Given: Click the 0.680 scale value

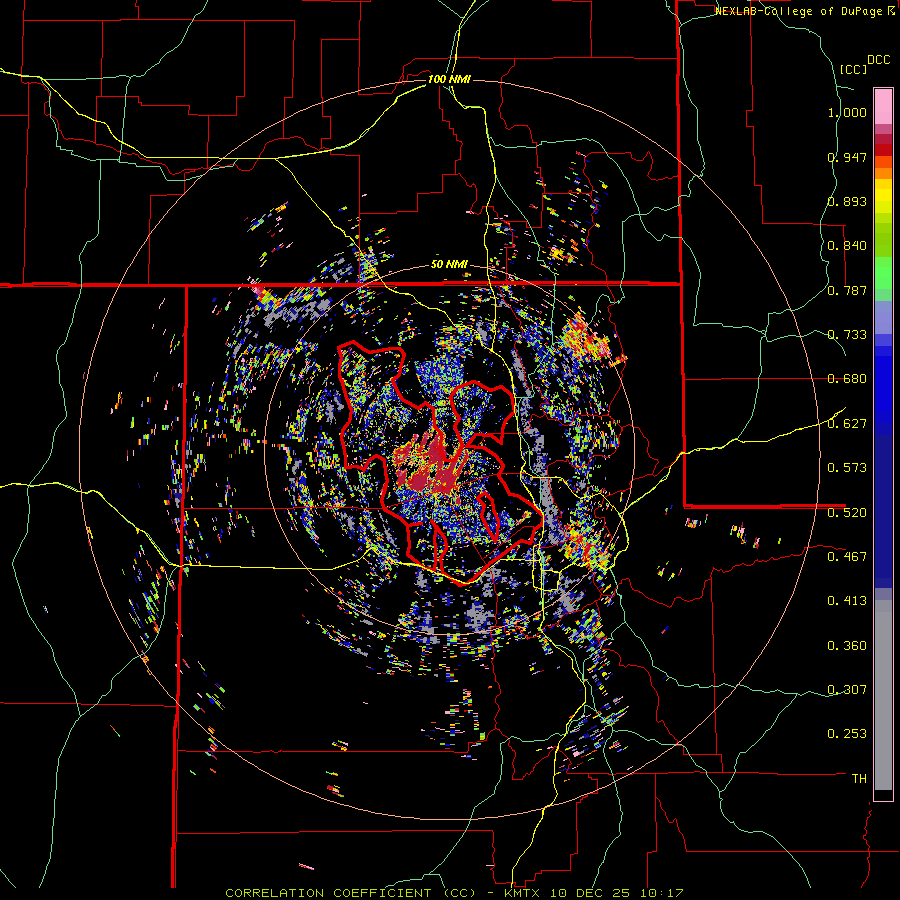Looking at the screenshot, I should [x=847, y=379].
